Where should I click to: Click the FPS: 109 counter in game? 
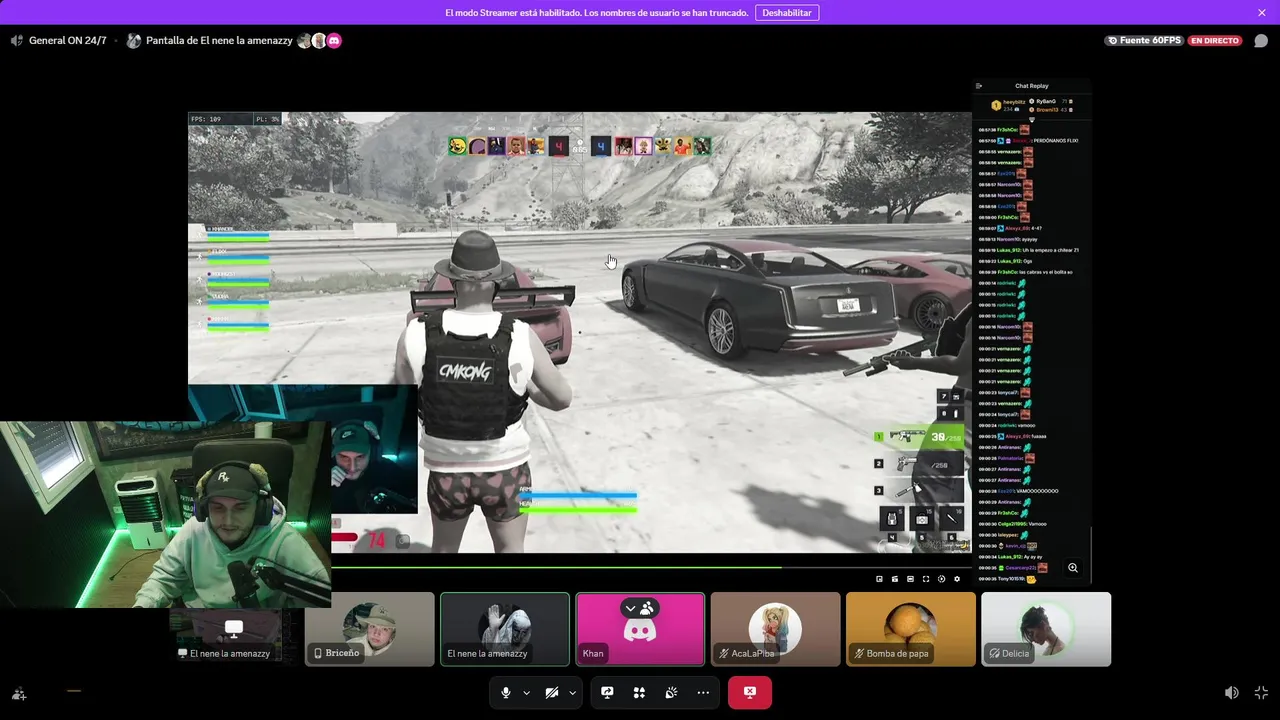(x=207, y=119)
